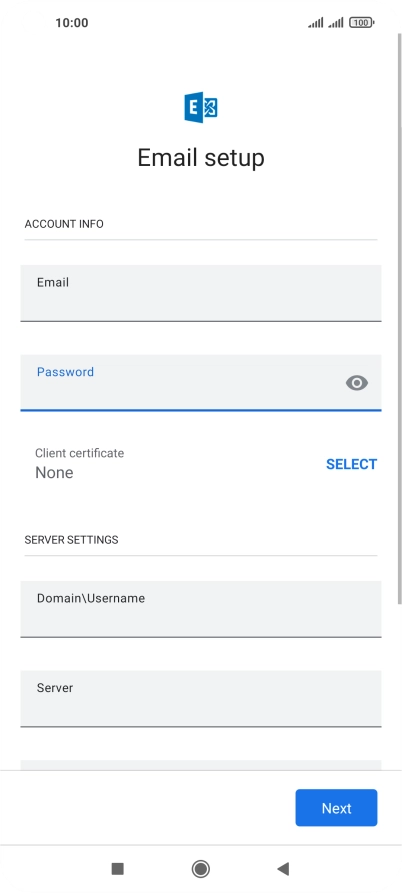Image resolution: width=402 pixels, height=893 pixels.
Task: Tap the battery indicator in status bar
Action: (362, 23)
